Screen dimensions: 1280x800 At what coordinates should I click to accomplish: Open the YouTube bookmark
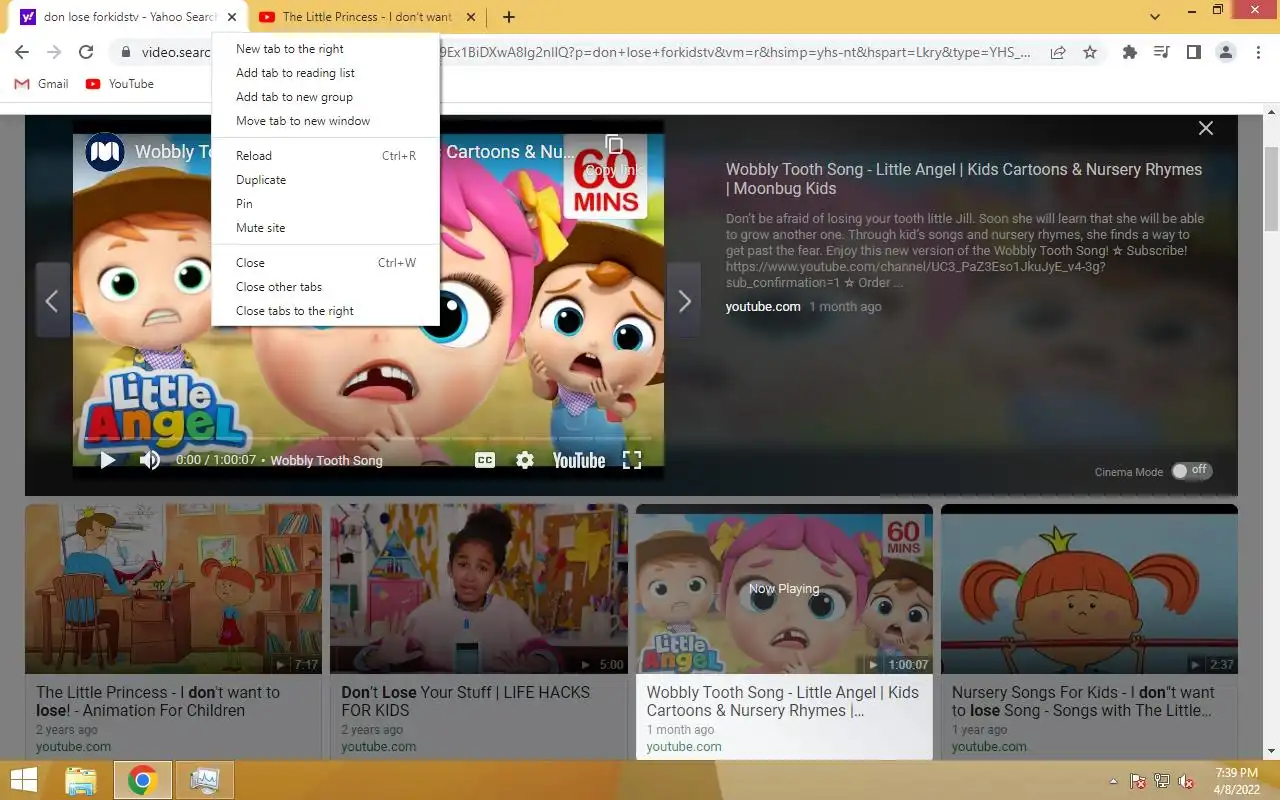pyautogui.click(x=120, y=84)
